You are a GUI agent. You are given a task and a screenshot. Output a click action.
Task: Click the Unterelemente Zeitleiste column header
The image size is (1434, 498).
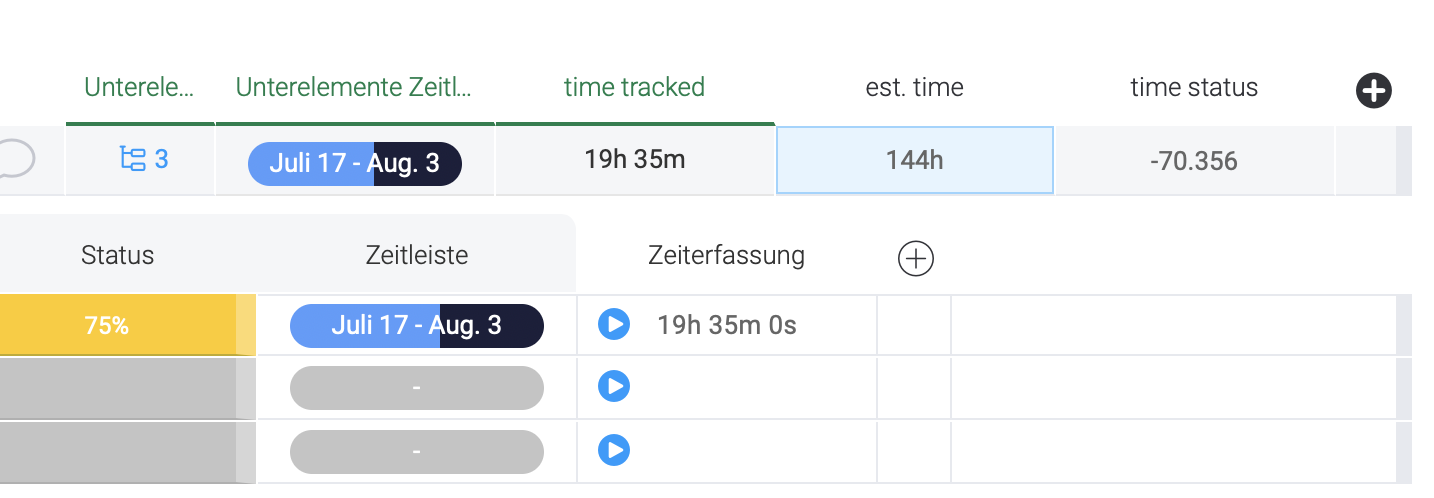click(353, 88)
